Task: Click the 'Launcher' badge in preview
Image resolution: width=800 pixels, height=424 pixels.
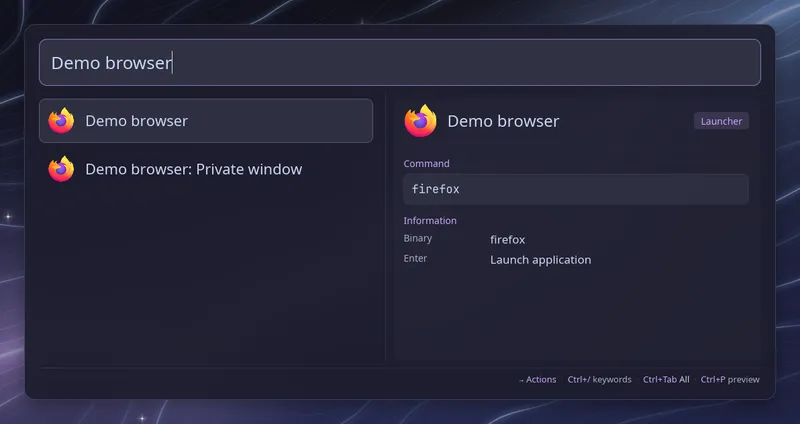Action: [x=721, y=121]
